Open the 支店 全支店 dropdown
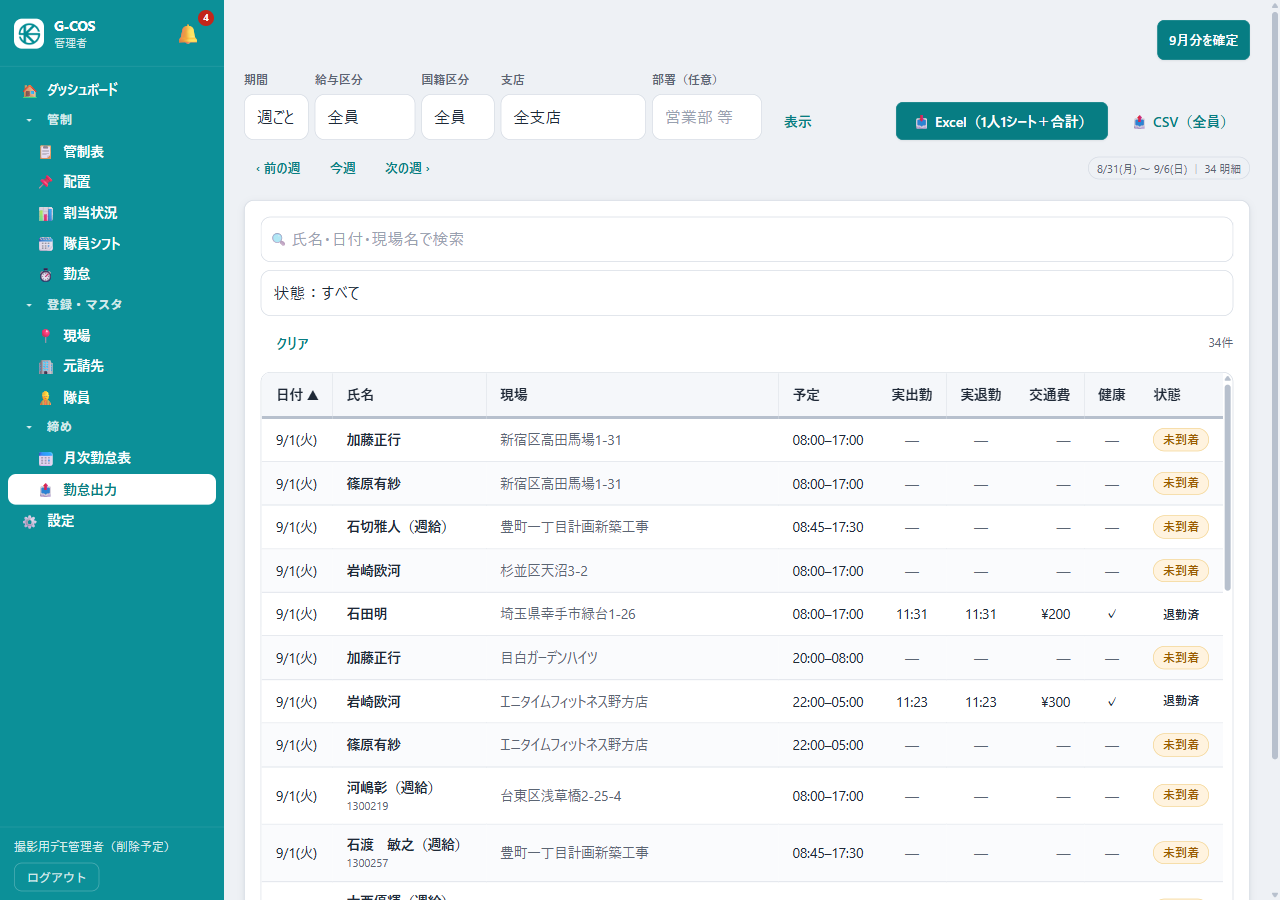Screen dimensions: 1280x900 (x=573, y=117)
